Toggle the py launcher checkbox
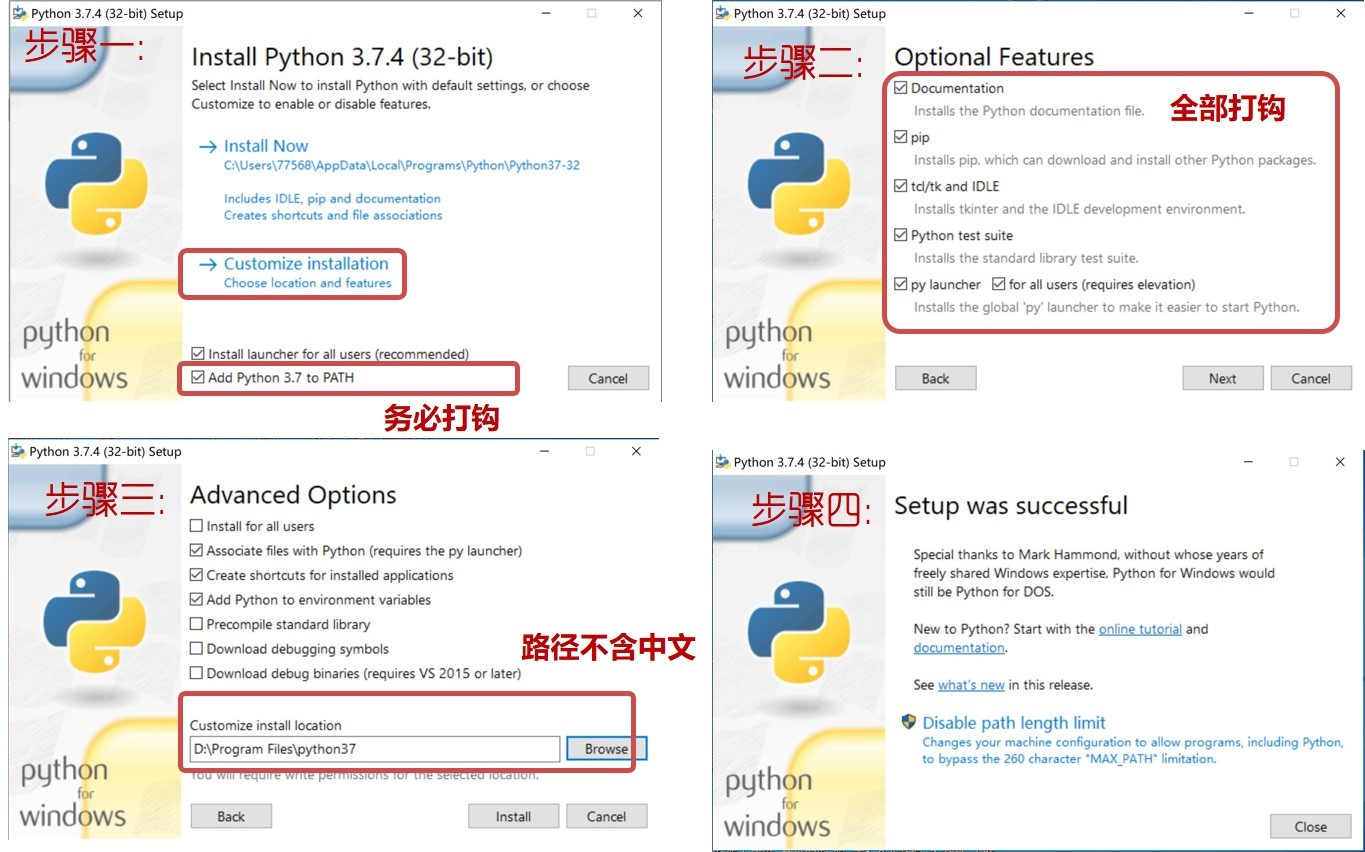The width and height of the screenshot is (1365, 852). [x=901, y=284]
